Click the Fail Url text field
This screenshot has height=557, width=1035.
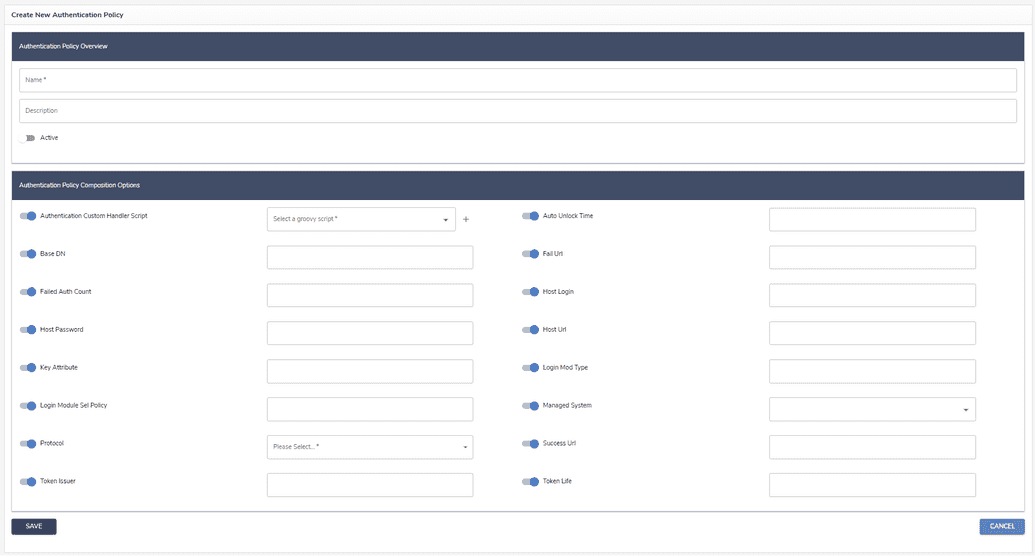pyautogui.click(x=872, y=257)
